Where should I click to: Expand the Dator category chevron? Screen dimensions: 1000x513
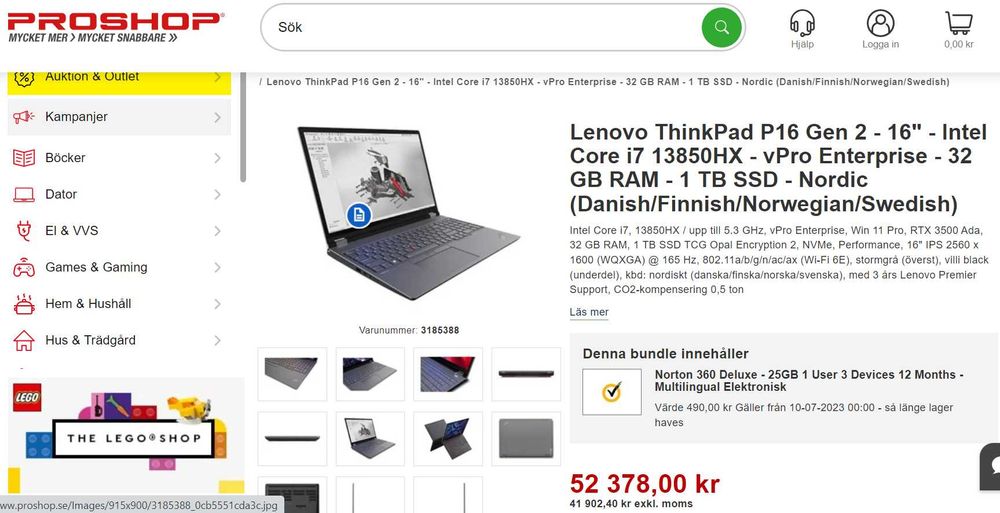coord(217,194)
